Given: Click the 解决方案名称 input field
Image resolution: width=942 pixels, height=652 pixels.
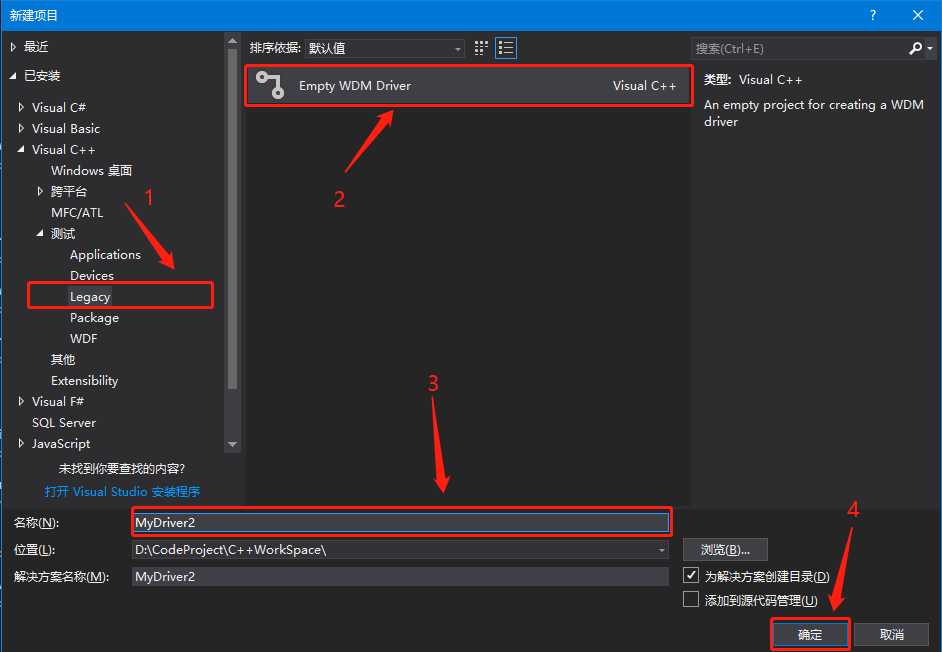Looking at the screenshot, I should pyautogui.click(x=400, y=576).
